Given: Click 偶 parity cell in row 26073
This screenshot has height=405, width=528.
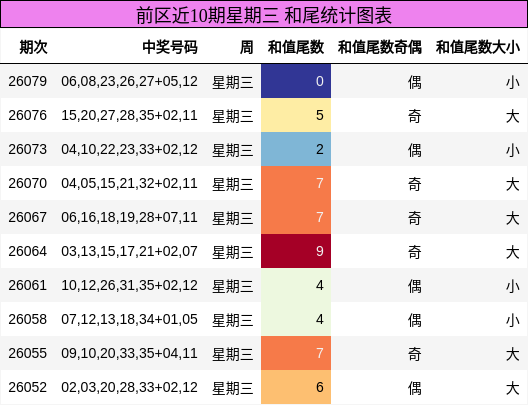Looking at the screenshot, I should coord(415,150).
